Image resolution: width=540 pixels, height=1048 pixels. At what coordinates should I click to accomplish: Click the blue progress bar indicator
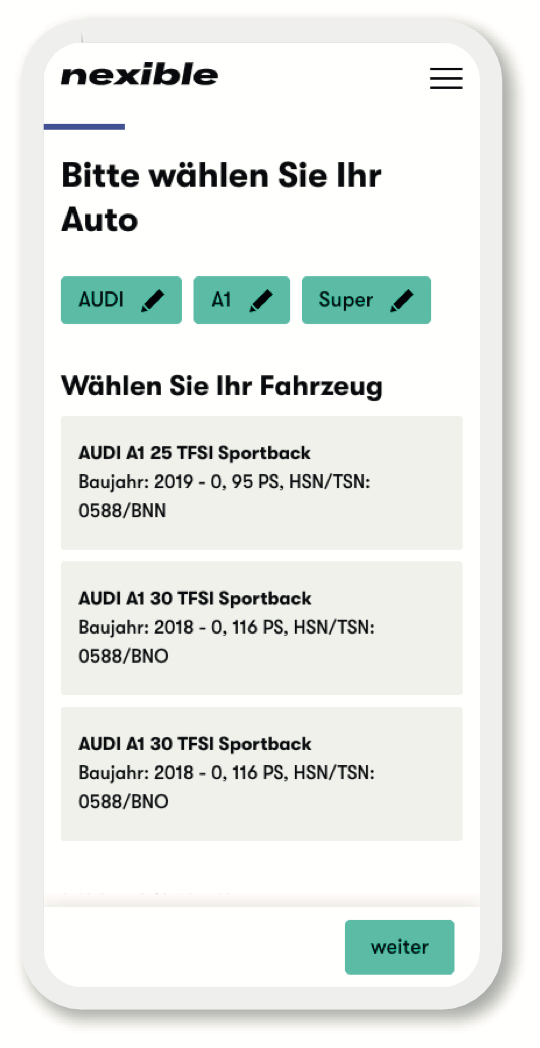(x=84, y=126)
